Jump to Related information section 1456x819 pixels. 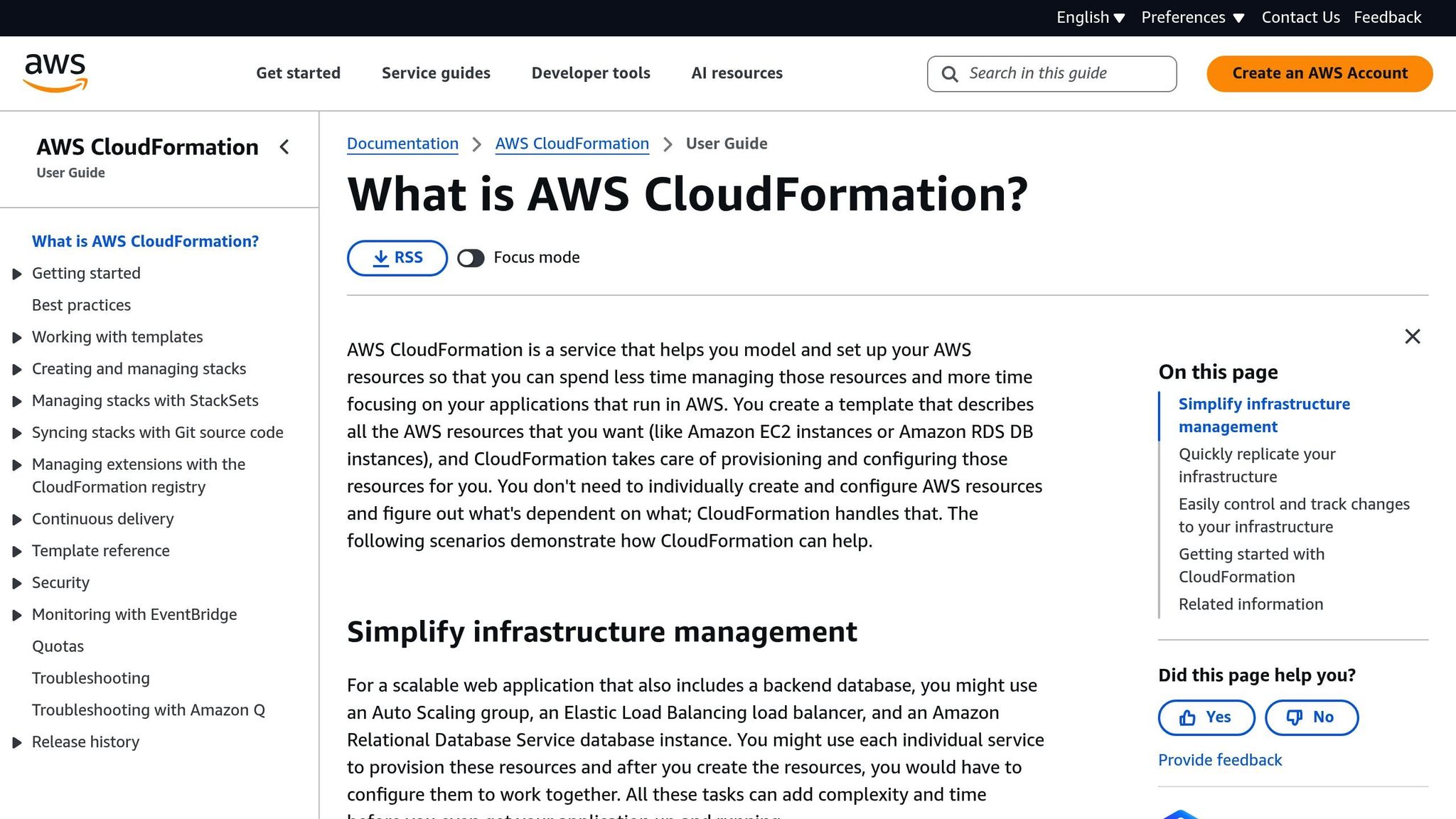pos(1251,604)
